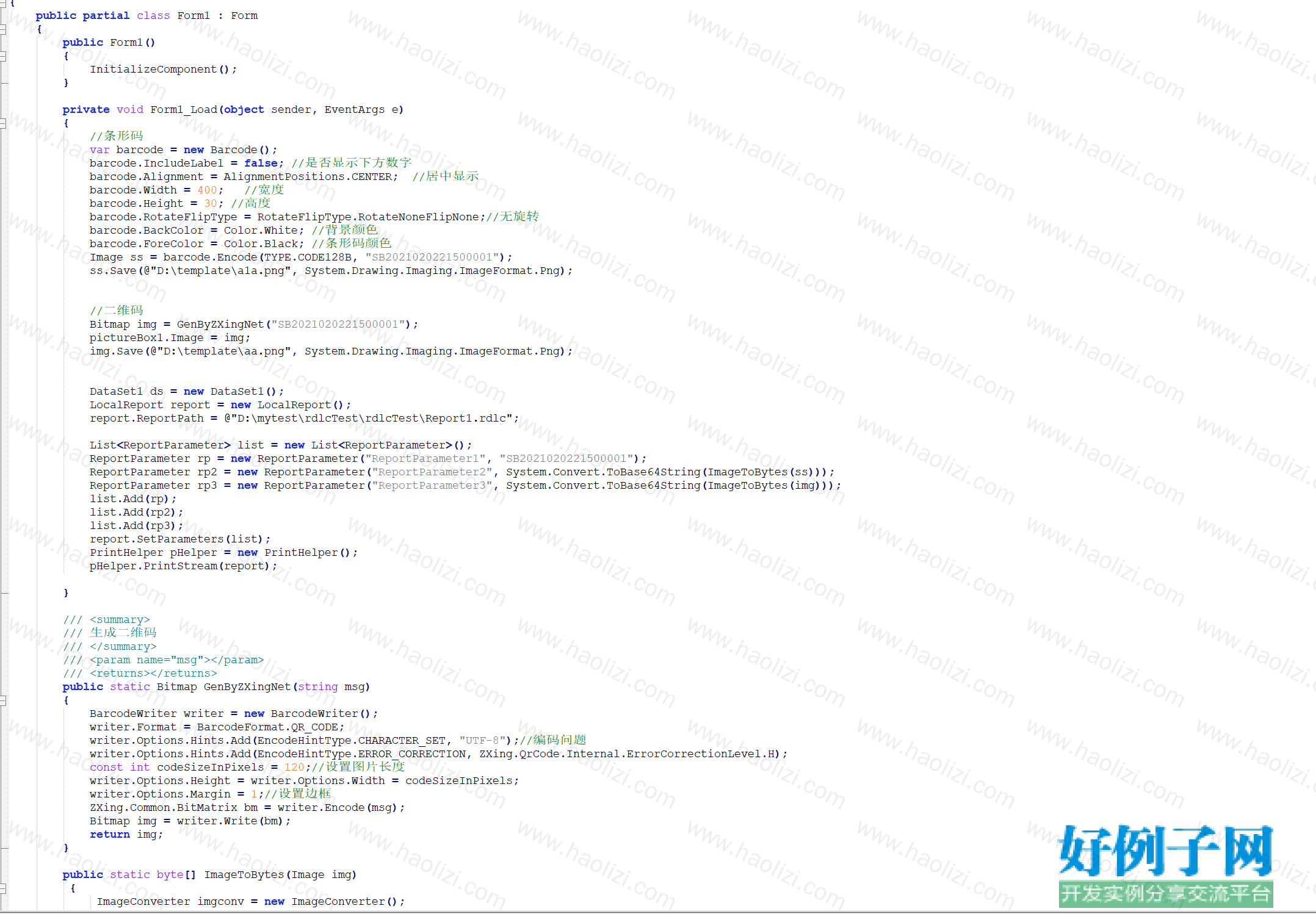Click the path string 'D:\template\aa.png'

tap(224, 351)
